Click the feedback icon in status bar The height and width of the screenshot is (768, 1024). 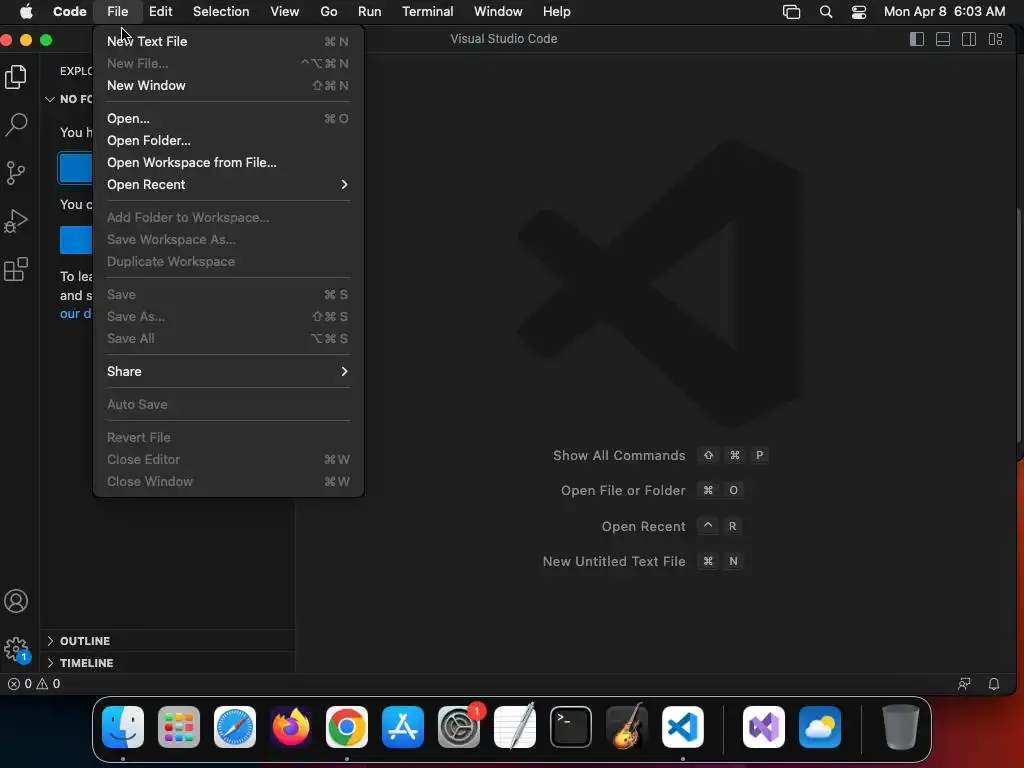point(964,684)
